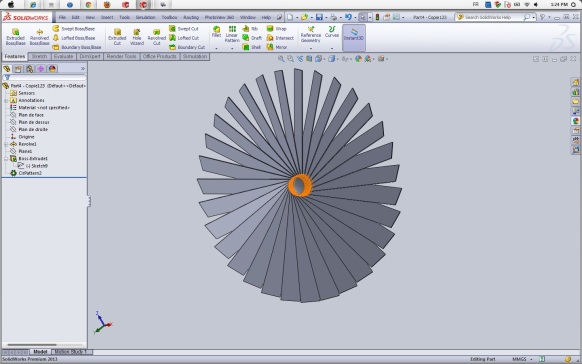Click the Apple menu icon

(11, 4)
